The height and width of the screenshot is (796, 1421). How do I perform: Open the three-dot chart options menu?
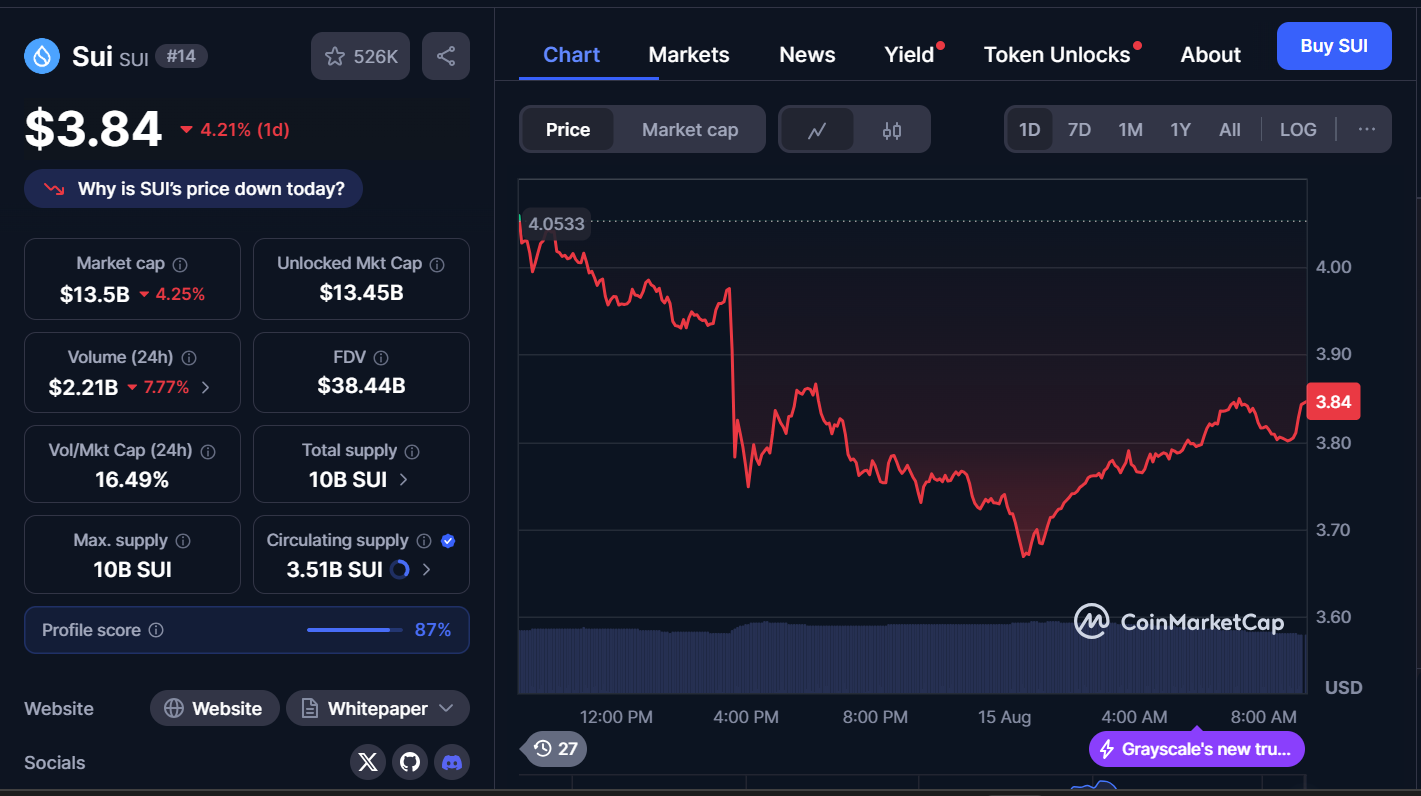1367,129
